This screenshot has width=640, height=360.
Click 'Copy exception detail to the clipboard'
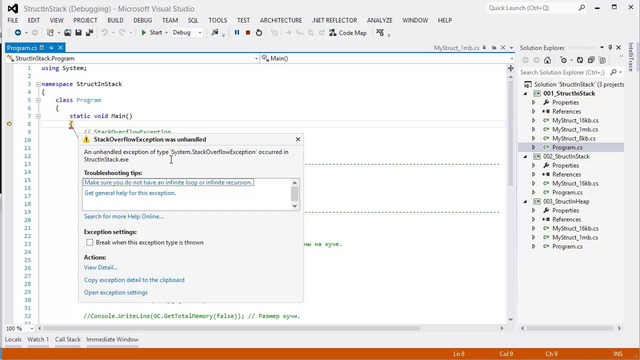[x=134, y=280]
